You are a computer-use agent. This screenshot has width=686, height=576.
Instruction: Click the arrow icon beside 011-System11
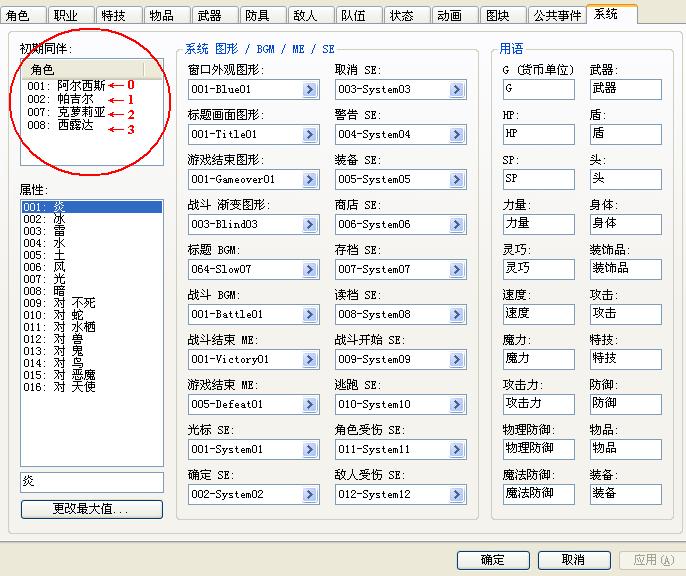point(457,450)
